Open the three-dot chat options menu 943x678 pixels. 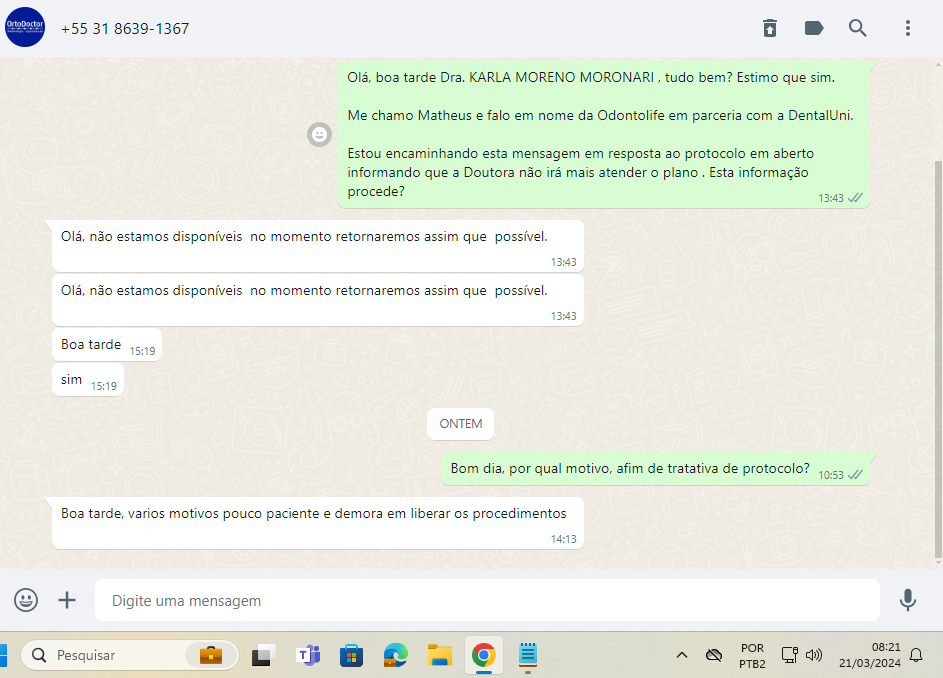tap(908, 28)
